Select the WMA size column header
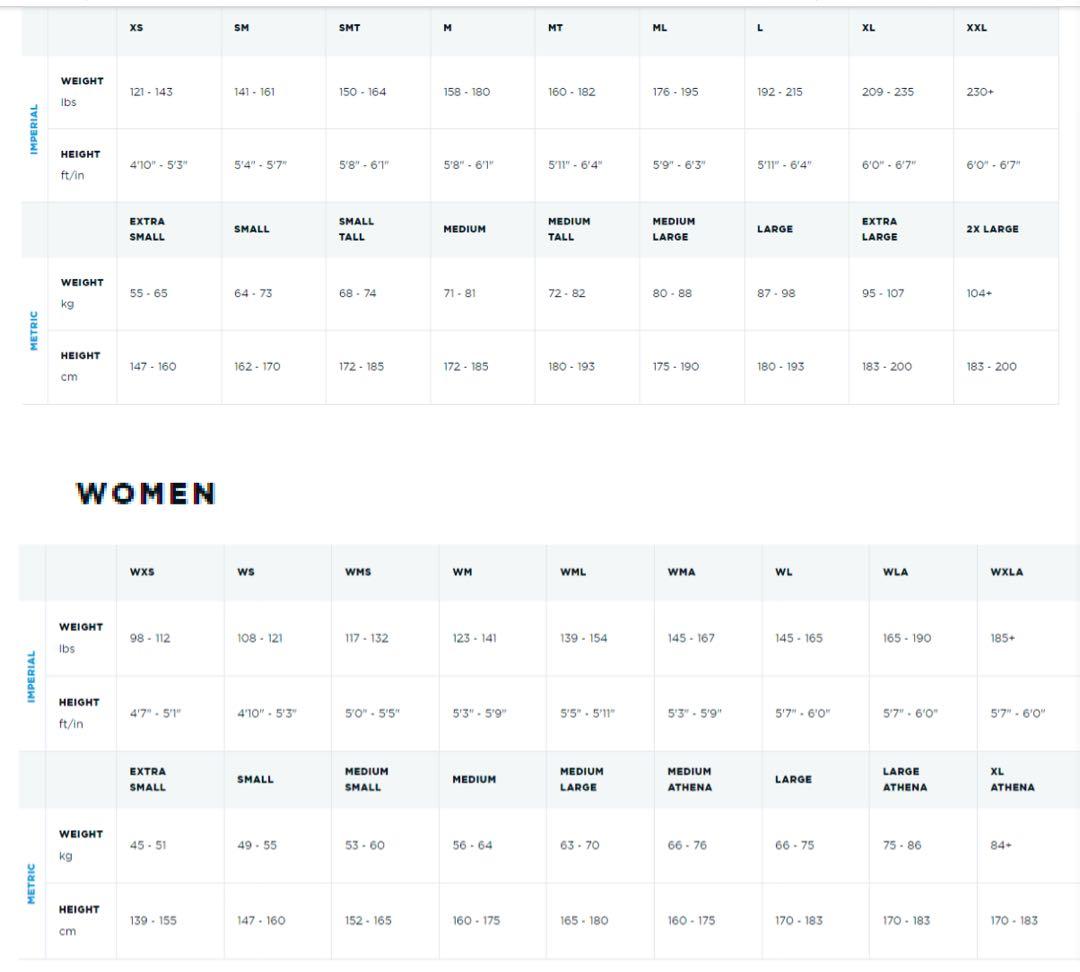Image resolution: width=1080 pixels, height=972 pixels. pos(681,572)
